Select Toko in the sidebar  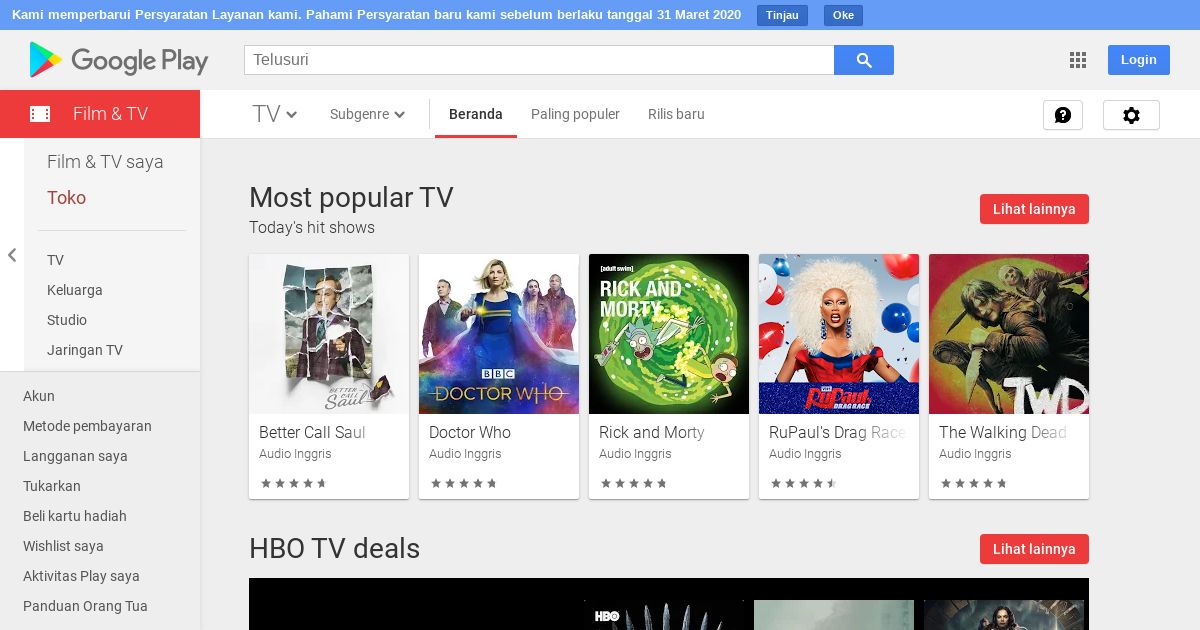(66, 198)
